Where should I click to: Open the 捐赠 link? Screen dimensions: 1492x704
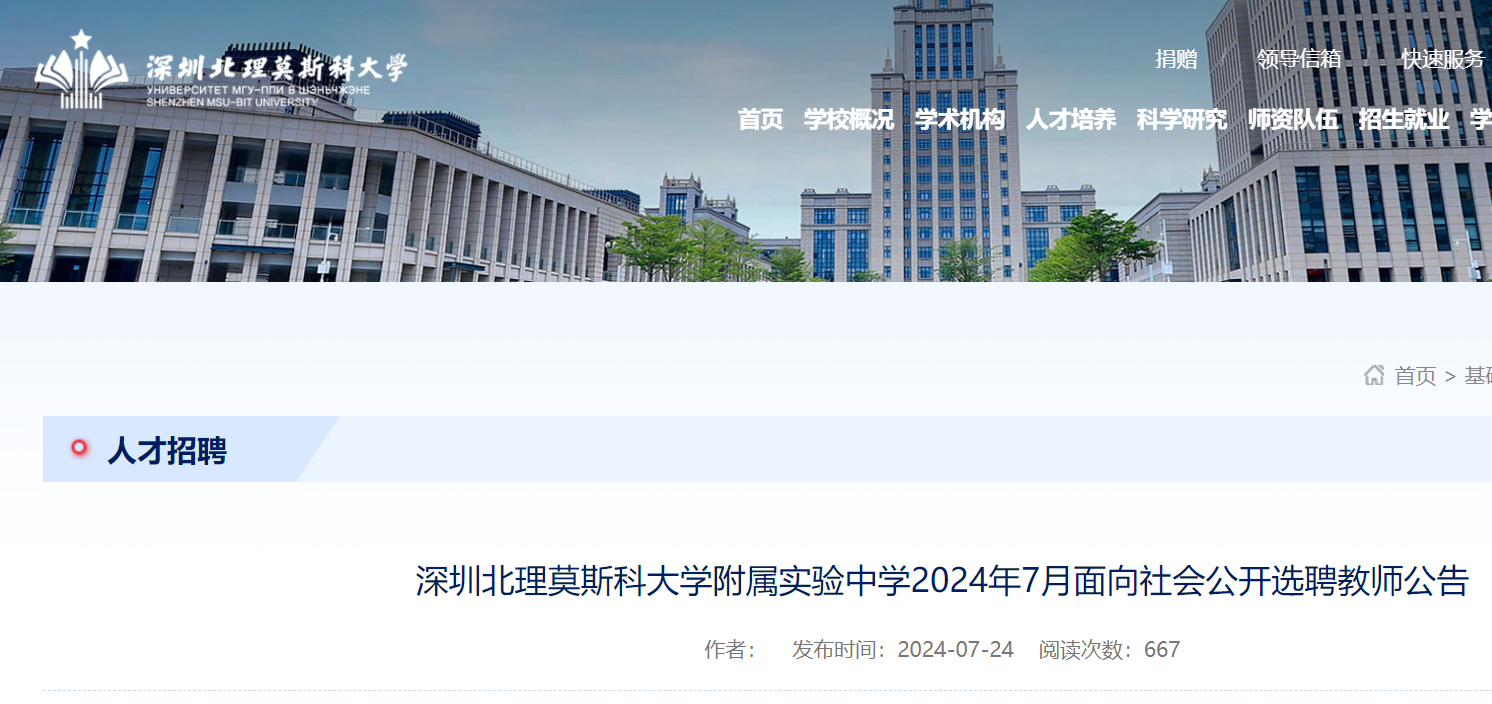pos(1176,59)
